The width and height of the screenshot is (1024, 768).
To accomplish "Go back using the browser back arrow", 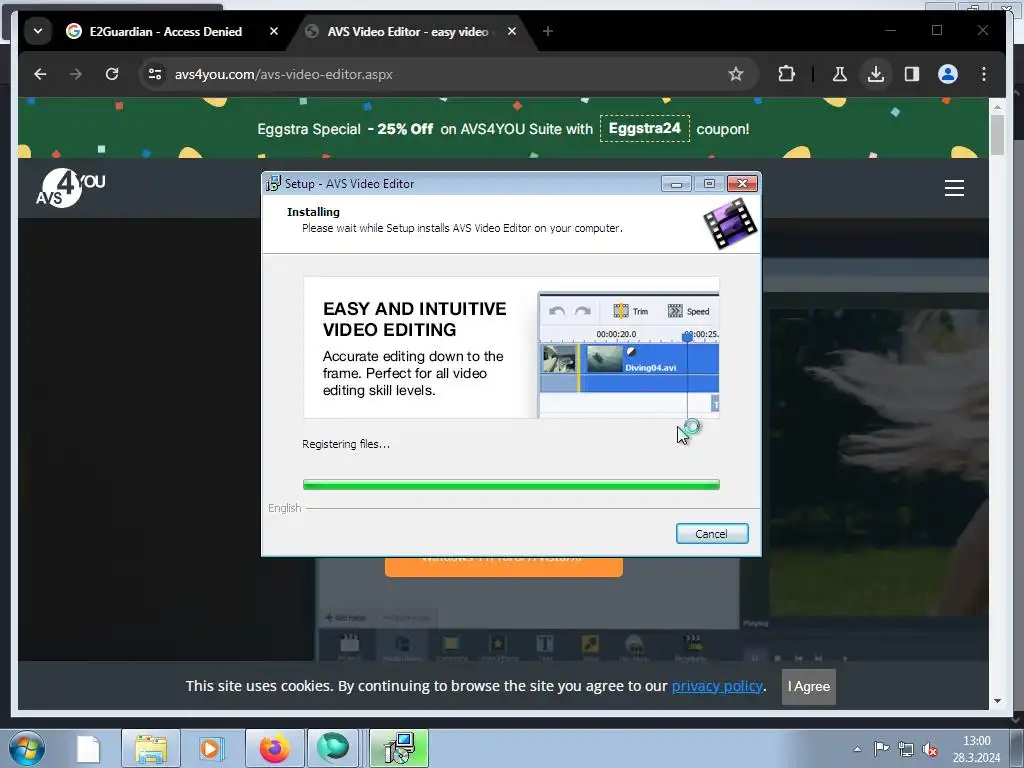I will point(40,74).
